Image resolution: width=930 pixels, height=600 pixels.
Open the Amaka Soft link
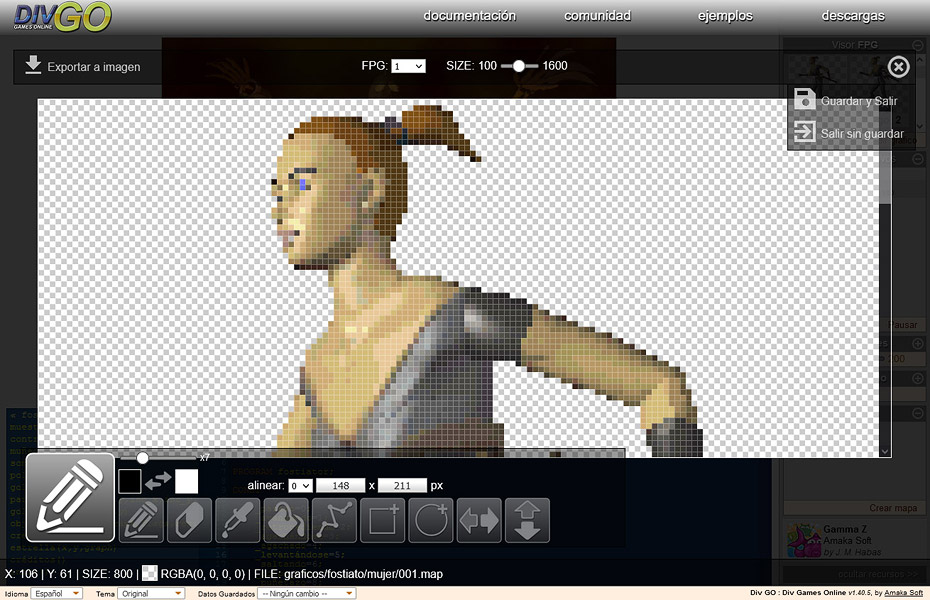pyautogui.click(x=903, y=592)
